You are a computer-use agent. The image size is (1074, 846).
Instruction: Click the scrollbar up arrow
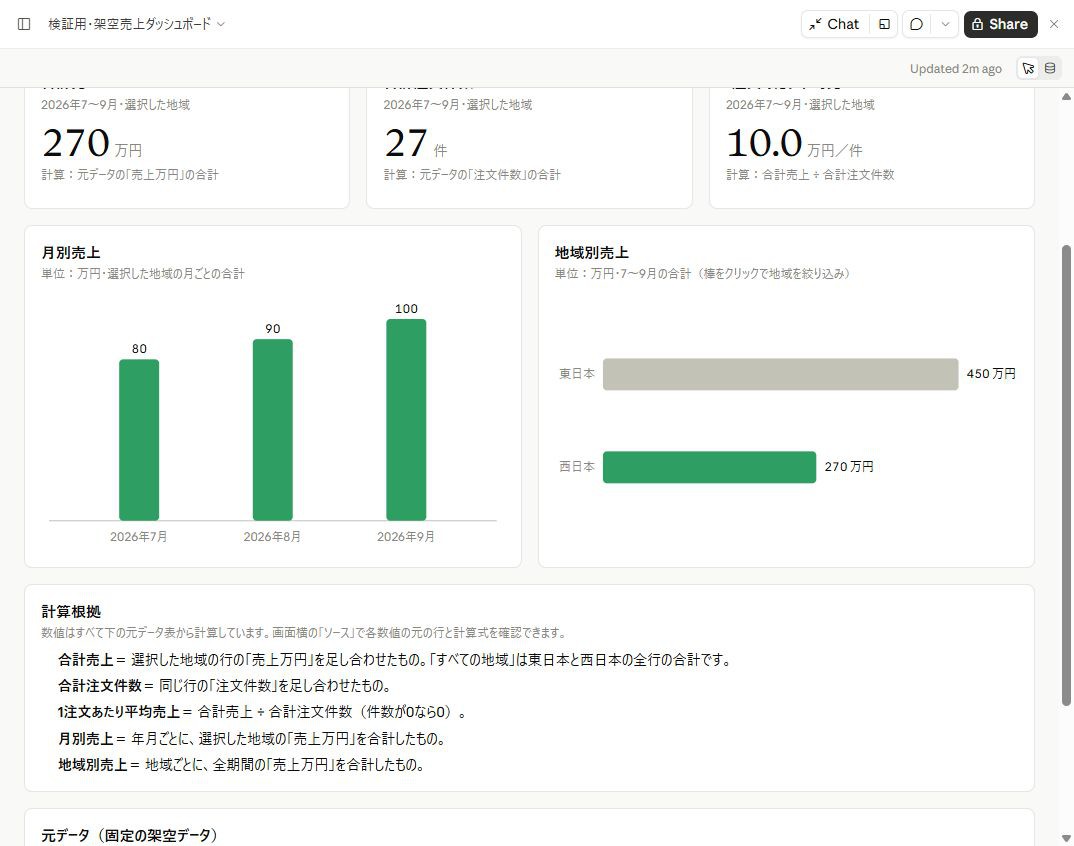click(x=1066, y=97)
